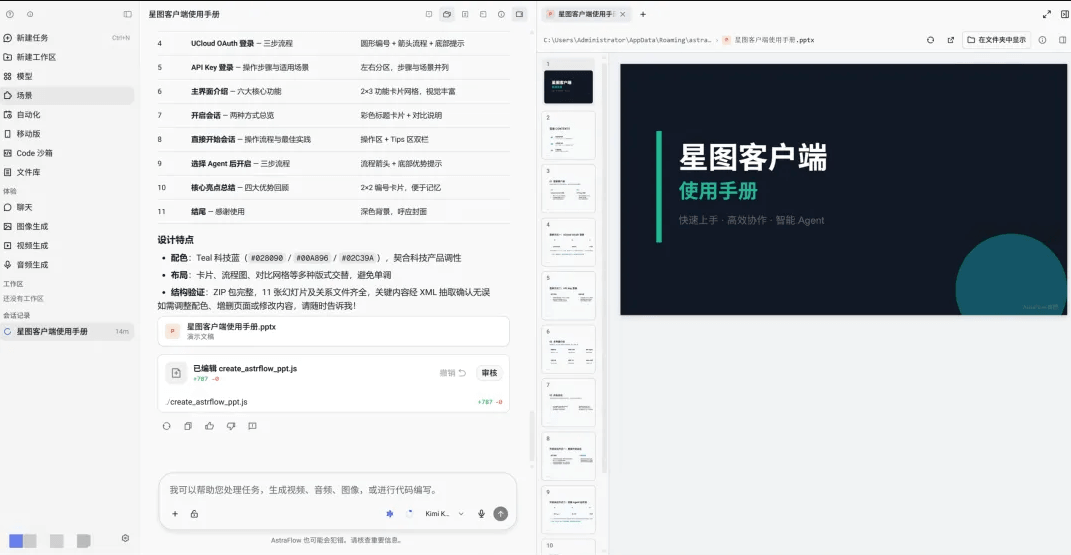Collapse the left sidebar panel
The height and width of the screenshot is (555, 1071).
point(127,14)
